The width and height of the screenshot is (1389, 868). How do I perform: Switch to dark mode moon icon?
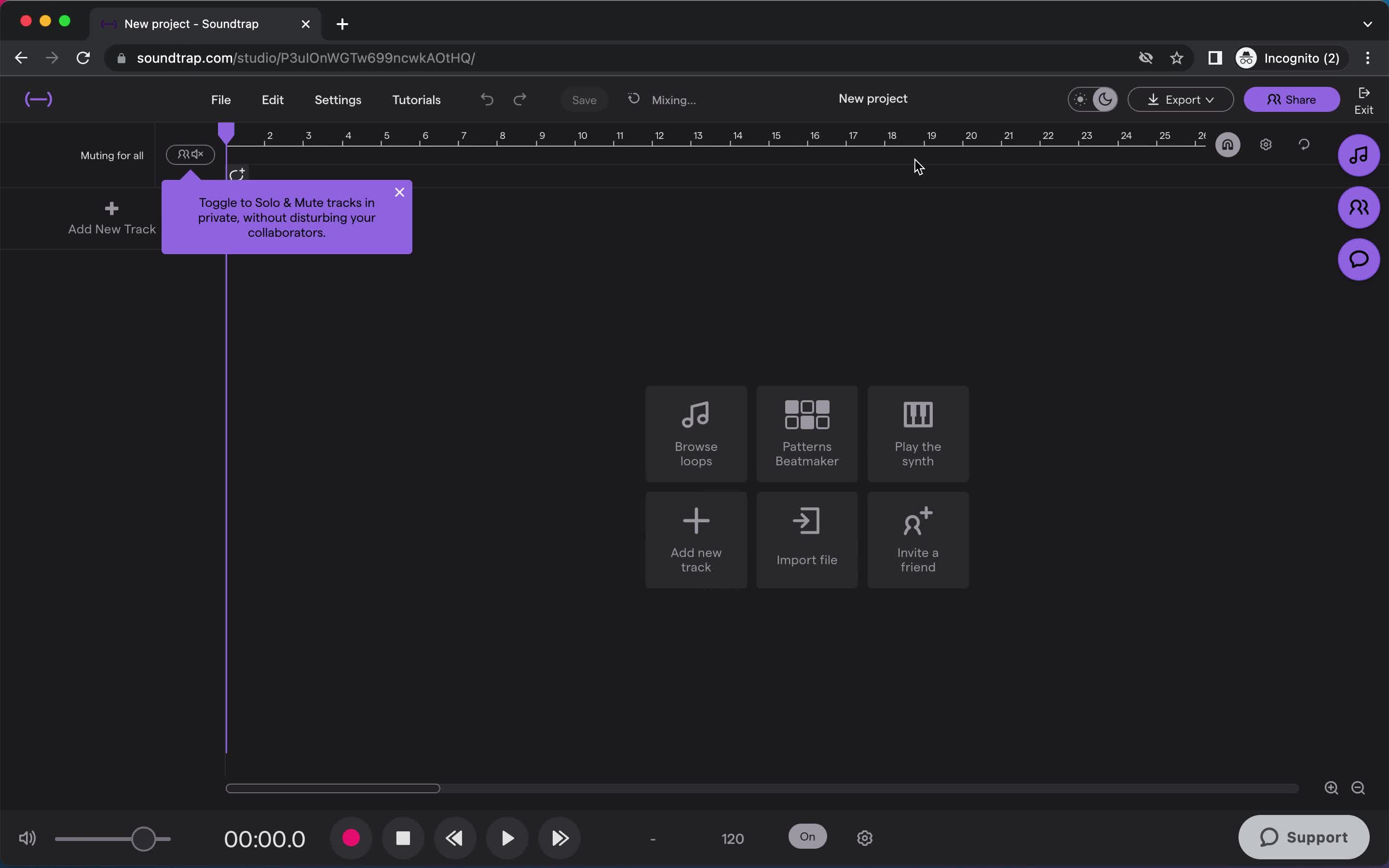tap(1105, 99)
